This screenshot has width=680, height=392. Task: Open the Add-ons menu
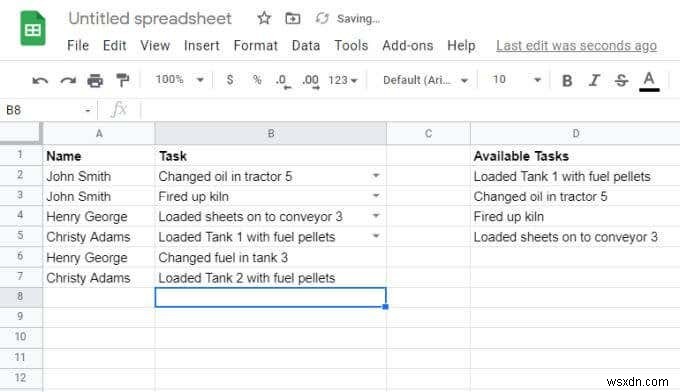pyautogui.click(x=408, y=46)
